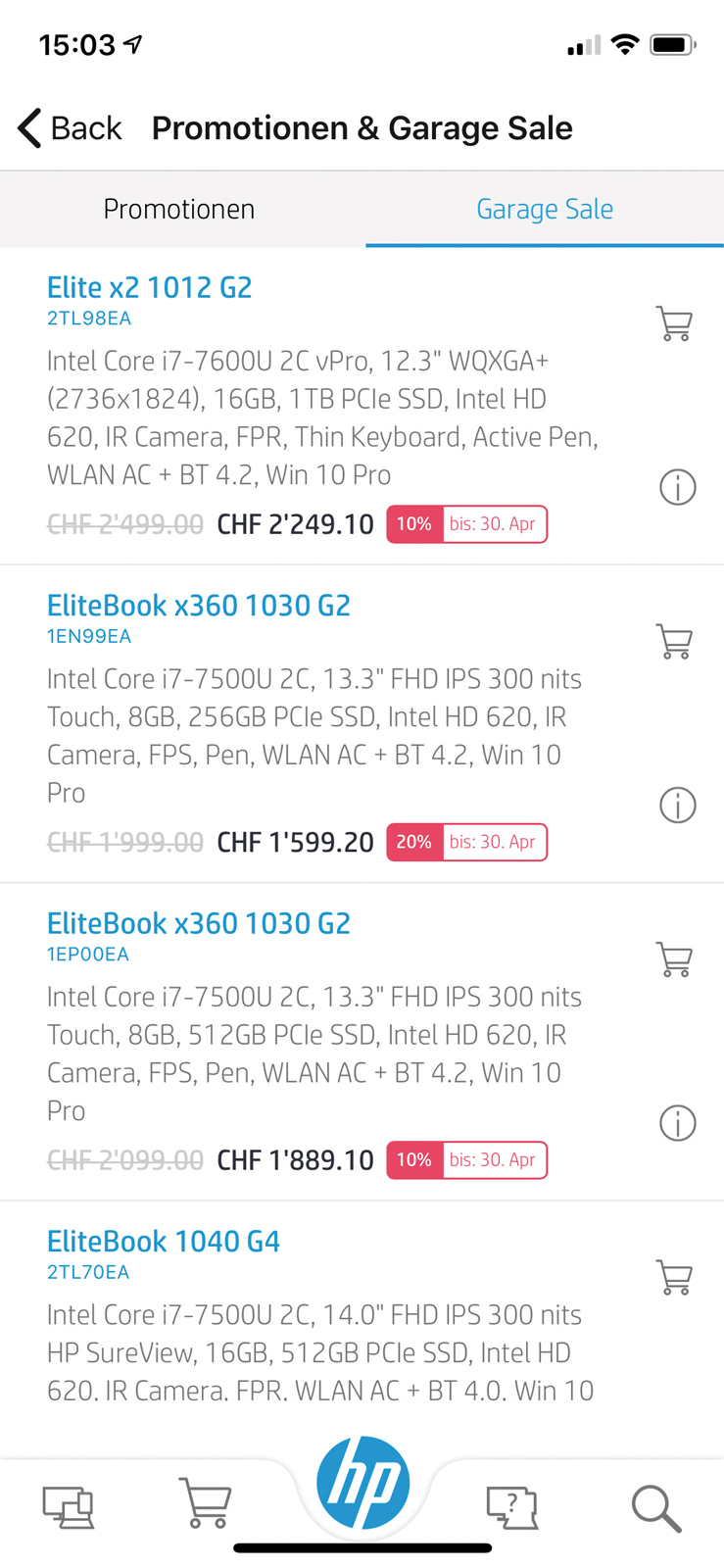Open shopping cart in bottom bar

[x=206, y=1503]
